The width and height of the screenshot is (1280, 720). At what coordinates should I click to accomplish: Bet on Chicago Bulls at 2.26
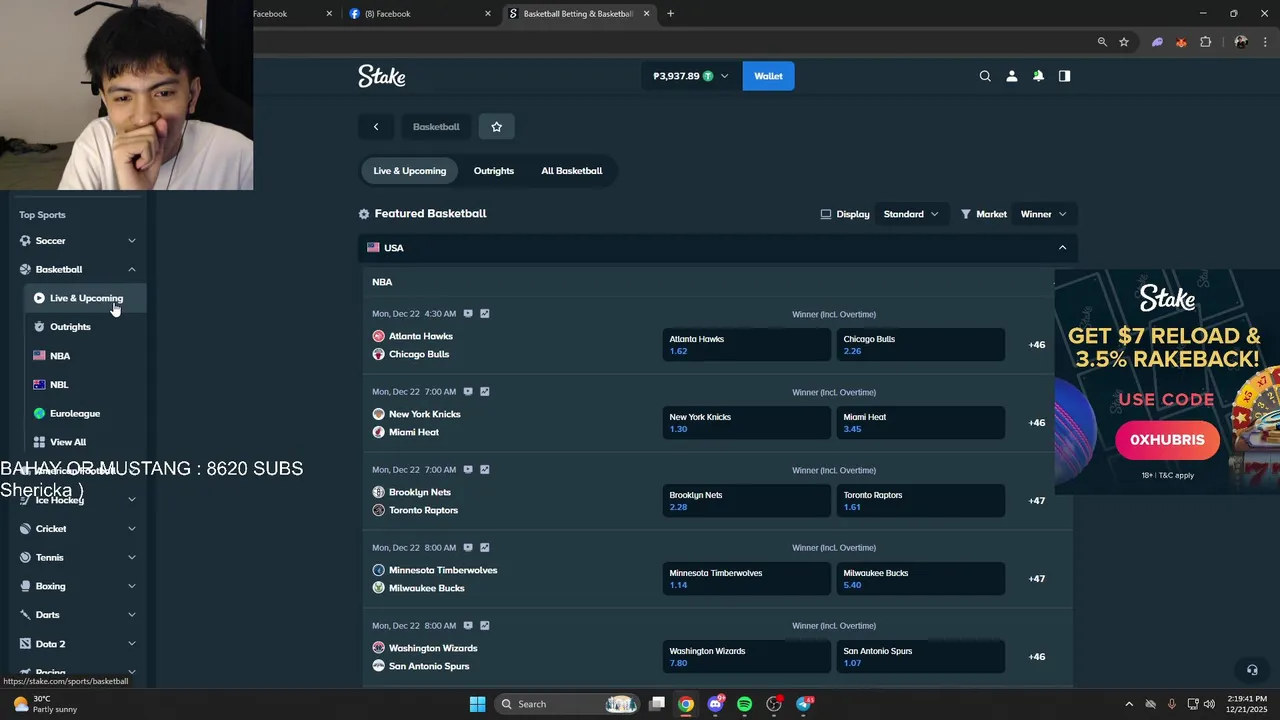coord(920,345)
